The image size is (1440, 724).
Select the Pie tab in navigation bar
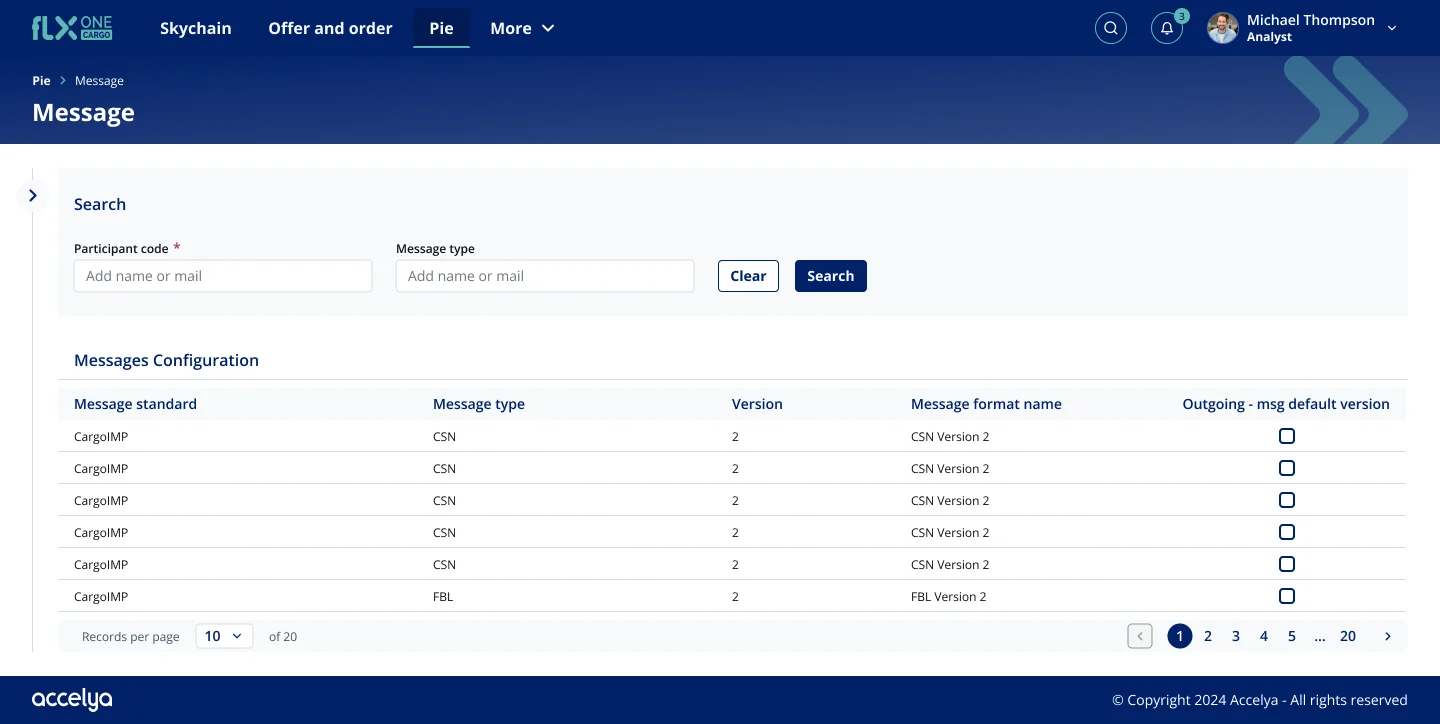click(x=441, y=28)
